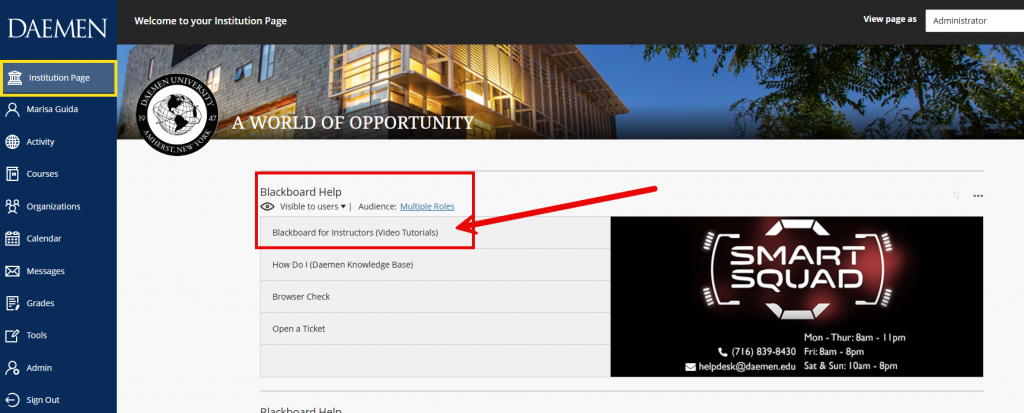Click the Marisa Guida profile icon
This screenshot has width=1024, height=413.
click(x=12, y=109)
